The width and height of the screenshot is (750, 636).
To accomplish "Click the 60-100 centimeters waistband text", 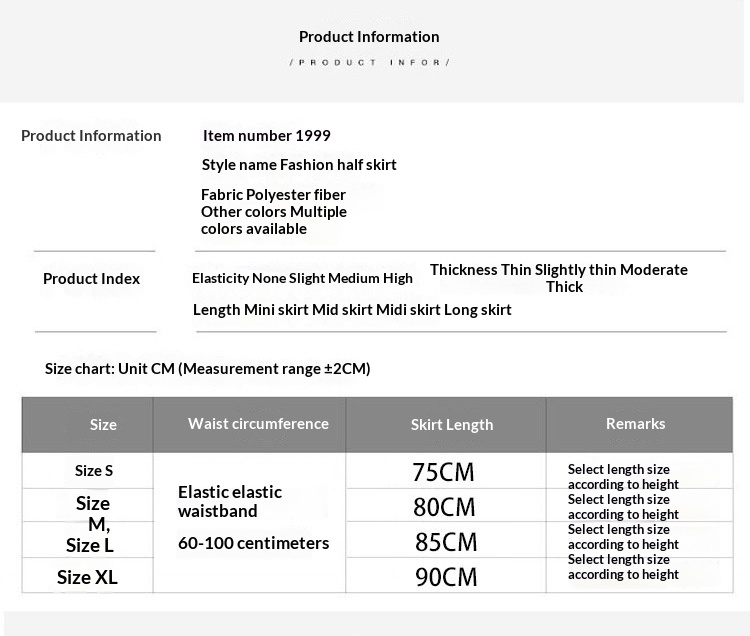I will [x=253, y=544].
